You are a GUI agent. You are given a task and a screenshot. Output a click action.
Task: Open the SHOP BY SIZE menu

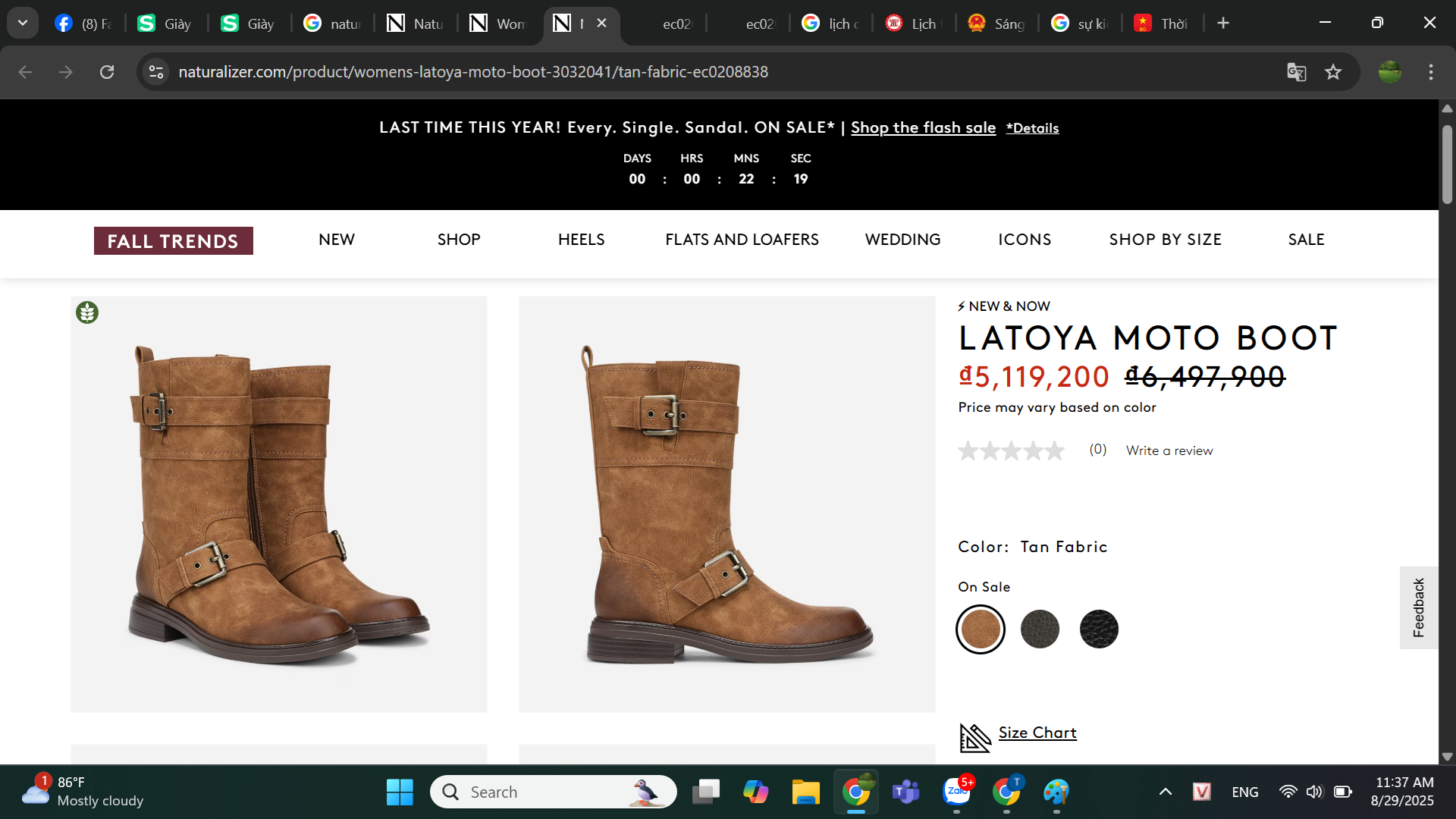coord(1165,240)
